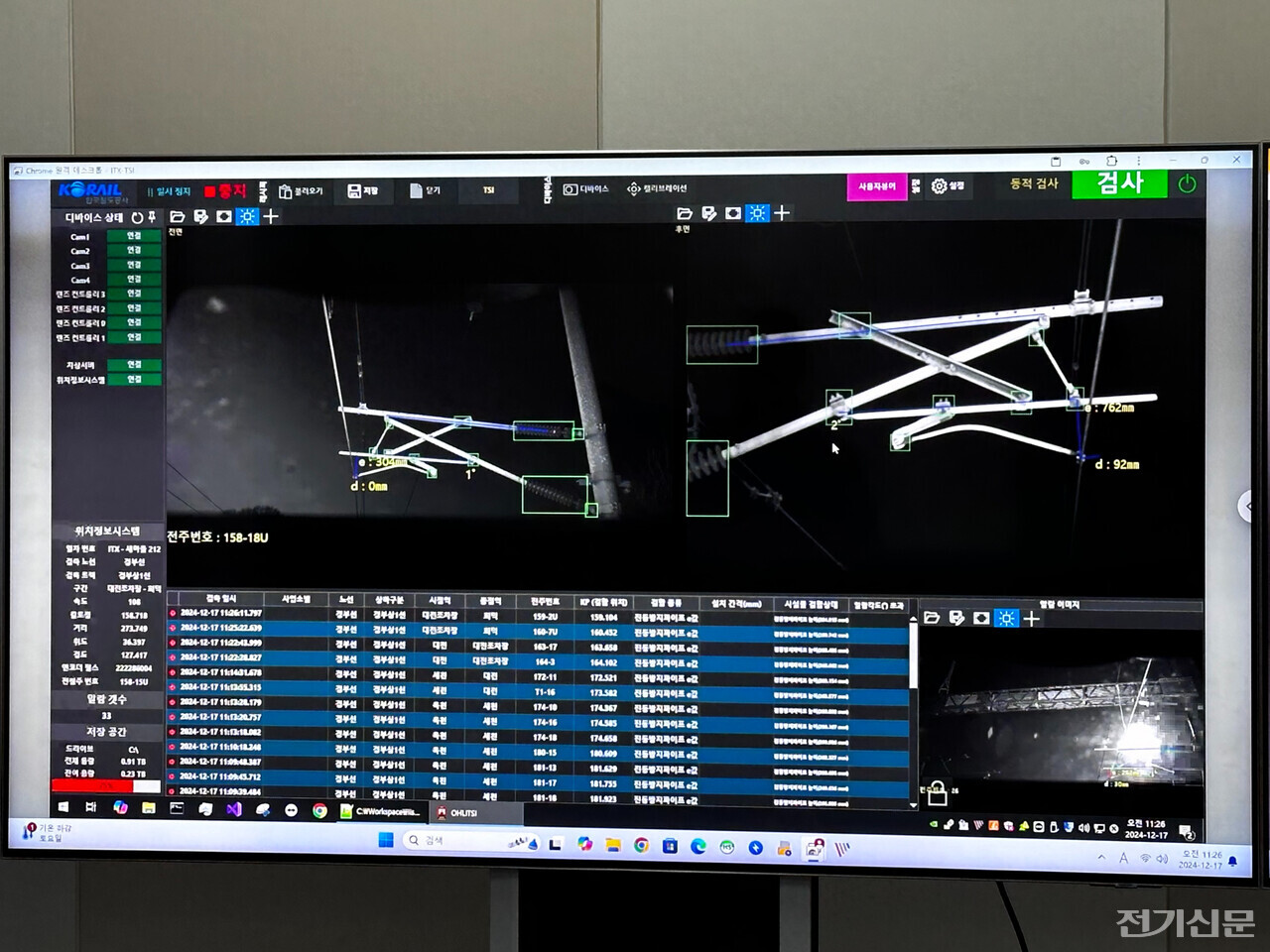Refresh the 디바이스 상태 device status
Screen dimensions: 1270x952
click(x=137, y=217)
